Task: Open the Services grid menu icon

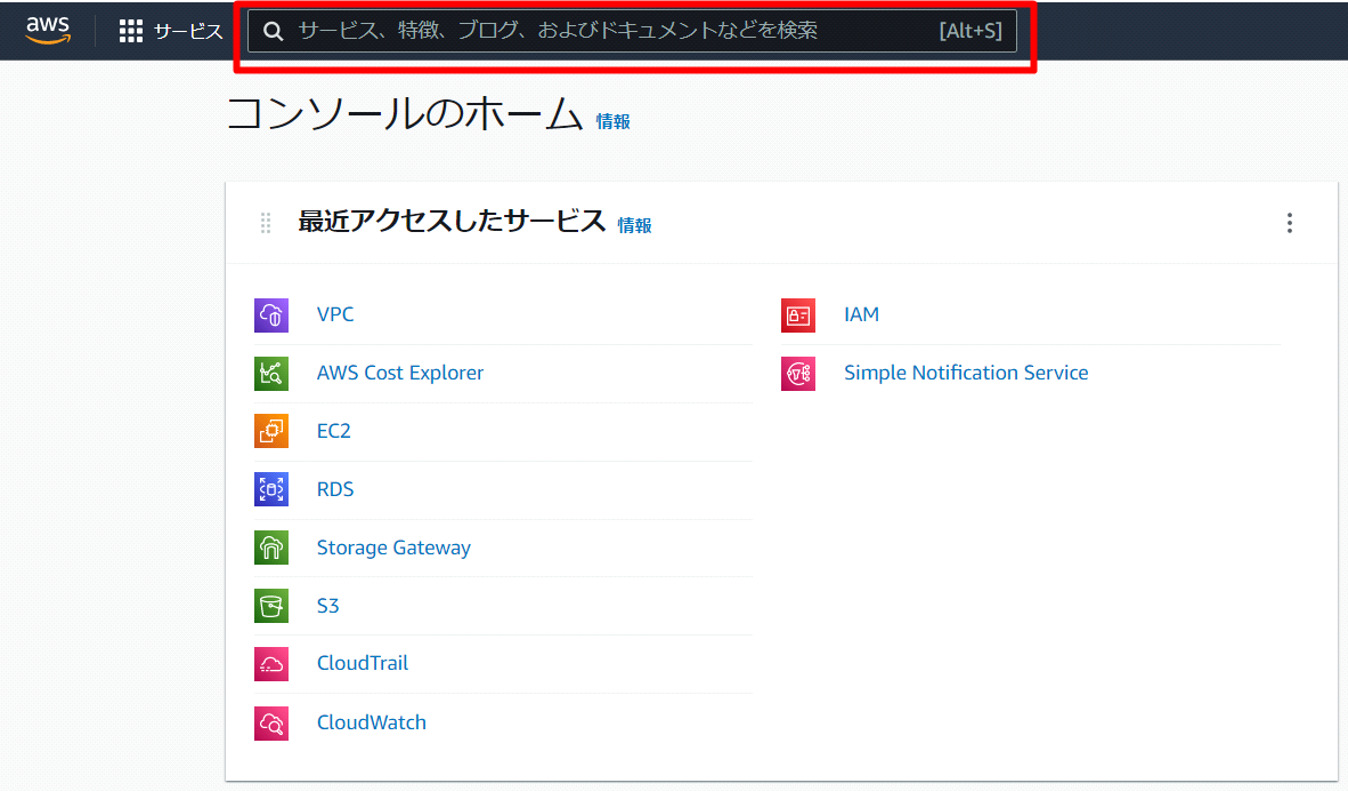Action: (x=131, y=31)
